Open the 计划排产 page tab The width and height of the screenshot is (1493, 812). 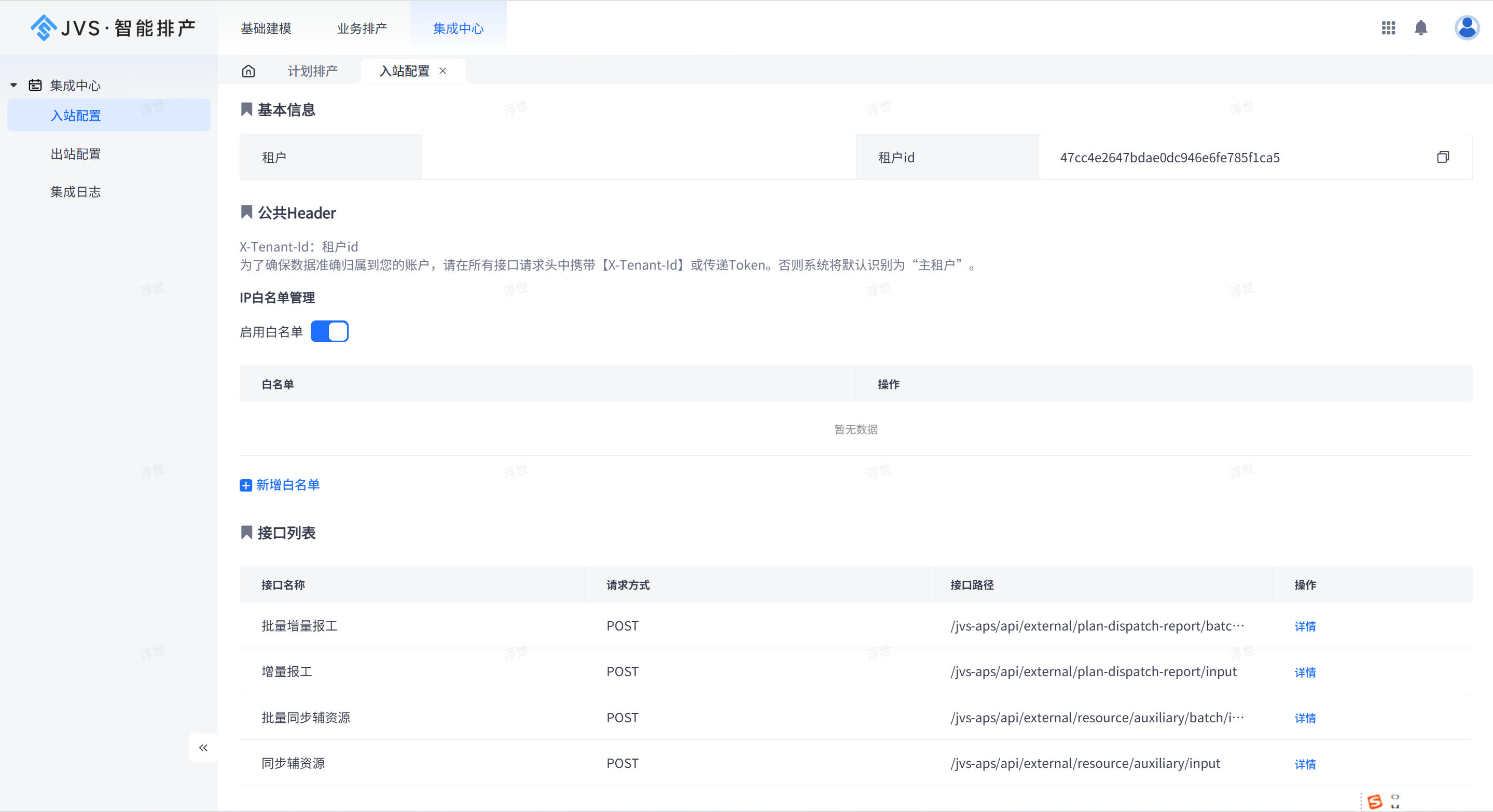(312, 71)
